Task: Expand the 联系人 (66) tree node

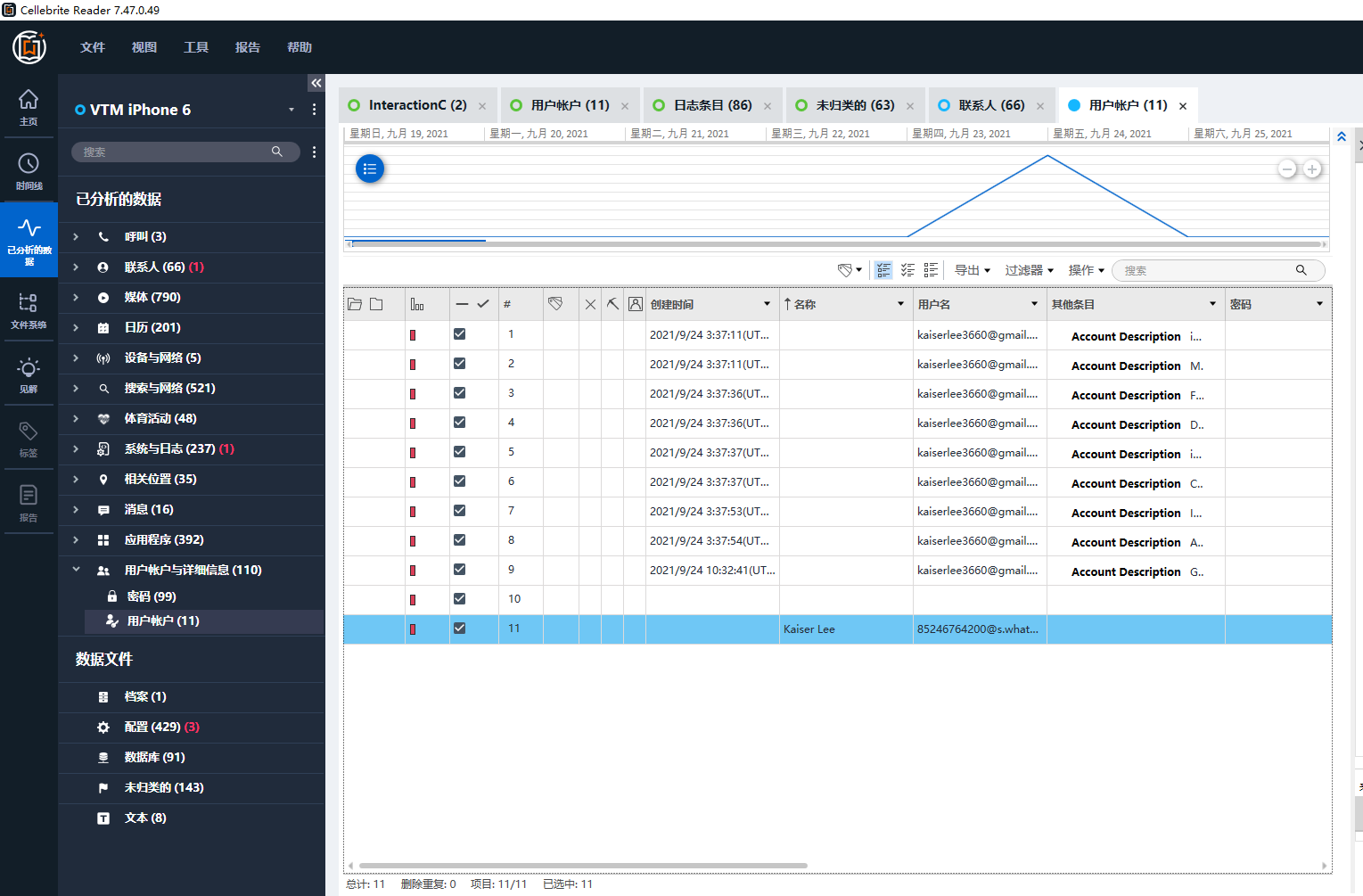Action: 76,267
